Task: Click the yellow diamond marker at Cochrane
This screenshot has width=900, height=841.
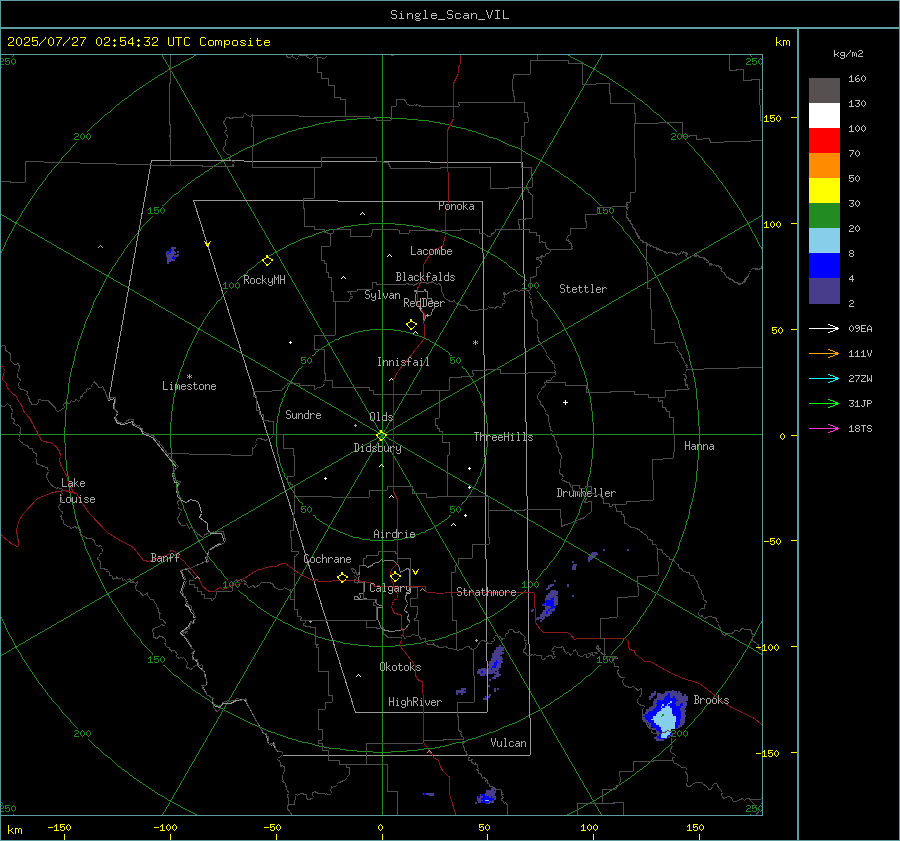Action: 343,577
